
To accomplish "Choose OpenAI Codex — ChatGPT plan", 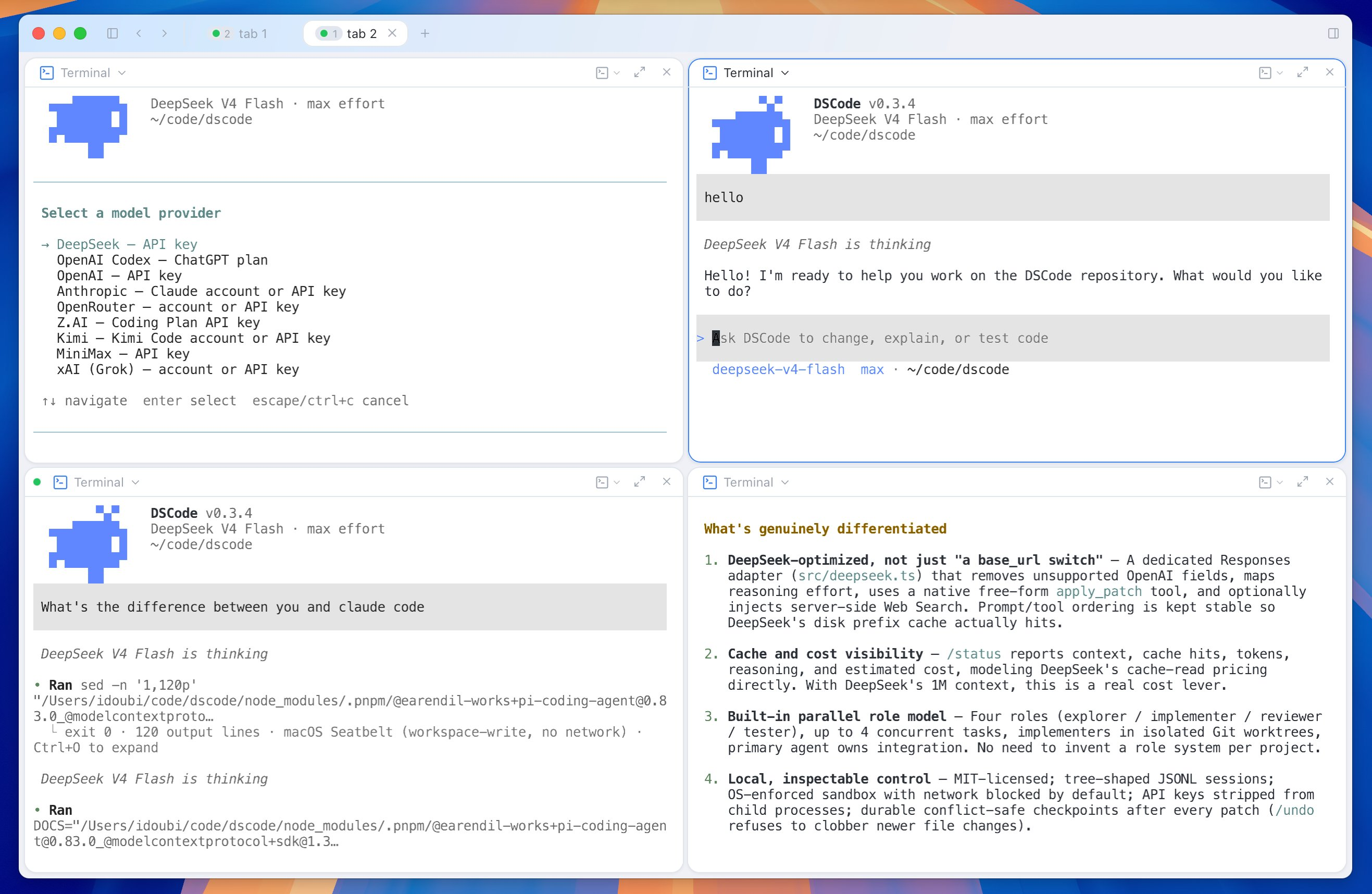I will [x=162, y=260].
